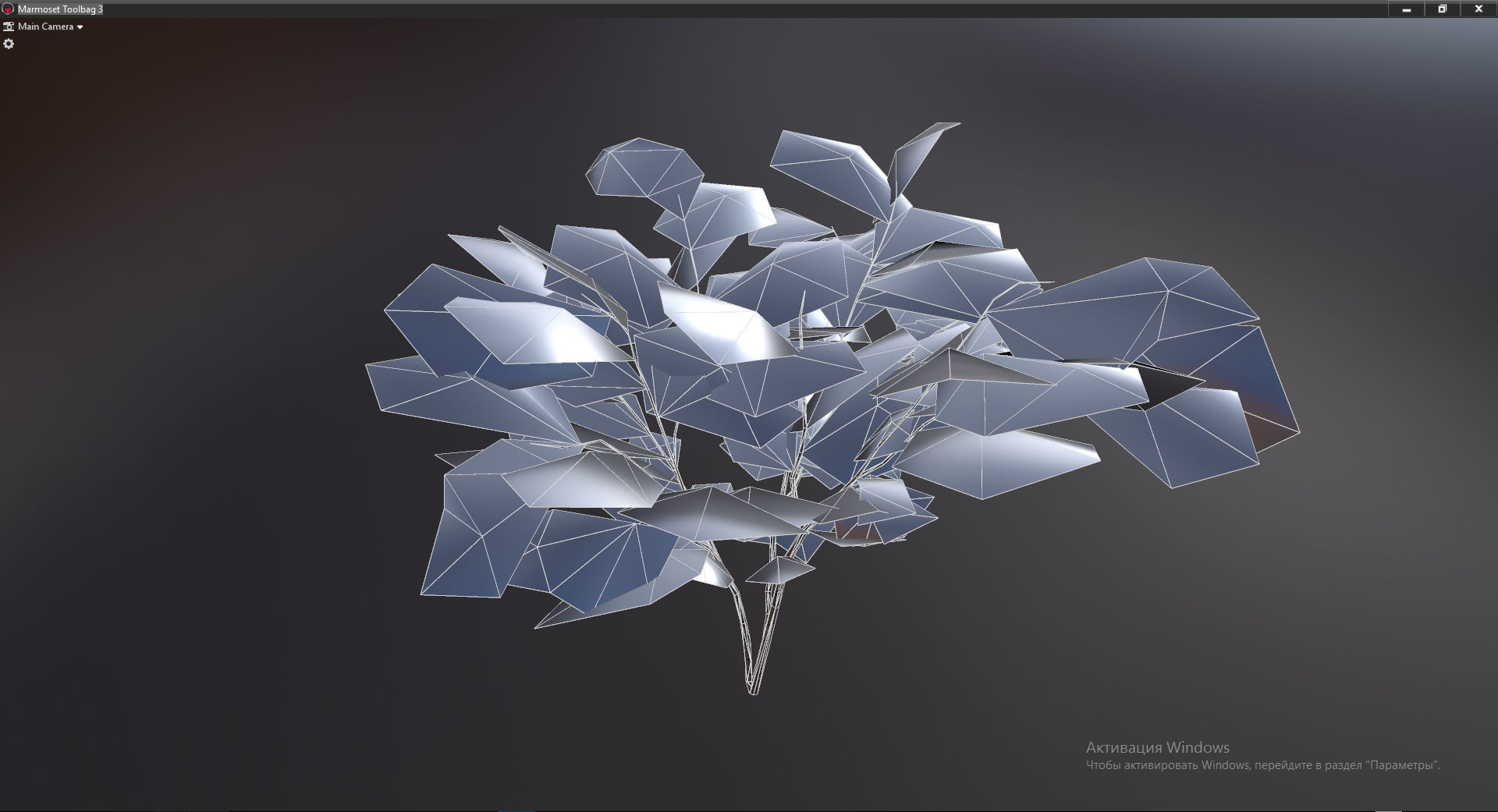
Task: Restore down the Marmoset Toolbag window
Action: [1443, 9]
